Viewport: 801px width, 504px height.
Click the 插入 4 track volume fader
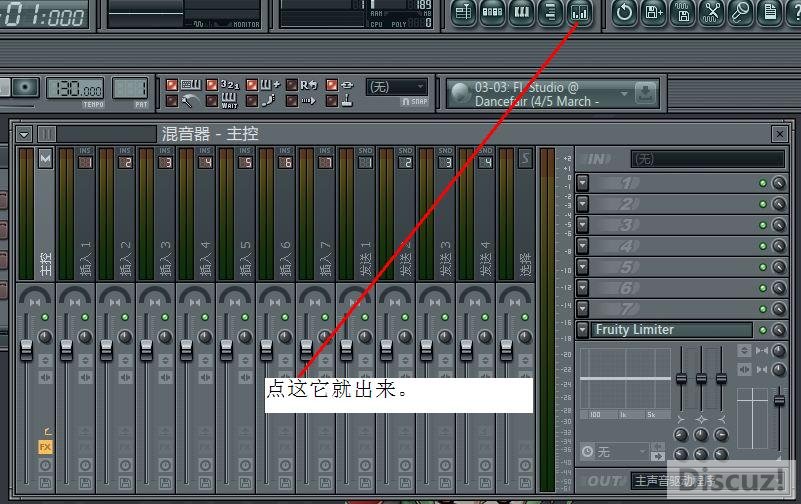click(186, 349)
